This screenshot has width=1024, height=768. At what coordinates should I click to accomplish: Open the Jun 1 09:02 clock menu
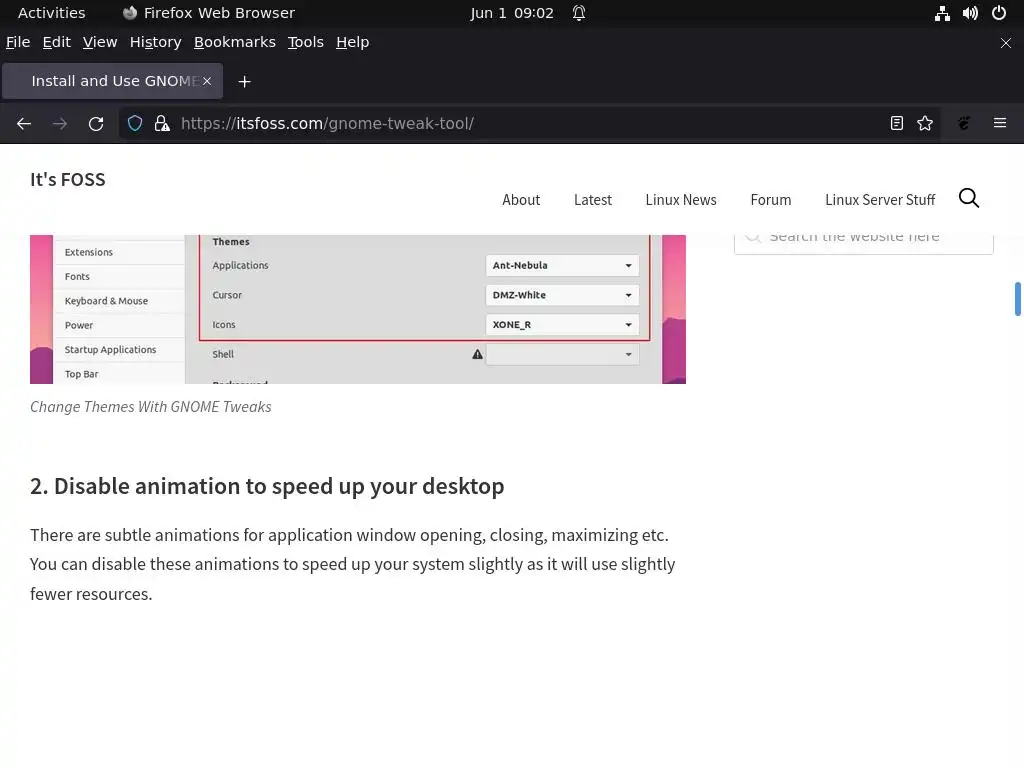pos(512,13)
